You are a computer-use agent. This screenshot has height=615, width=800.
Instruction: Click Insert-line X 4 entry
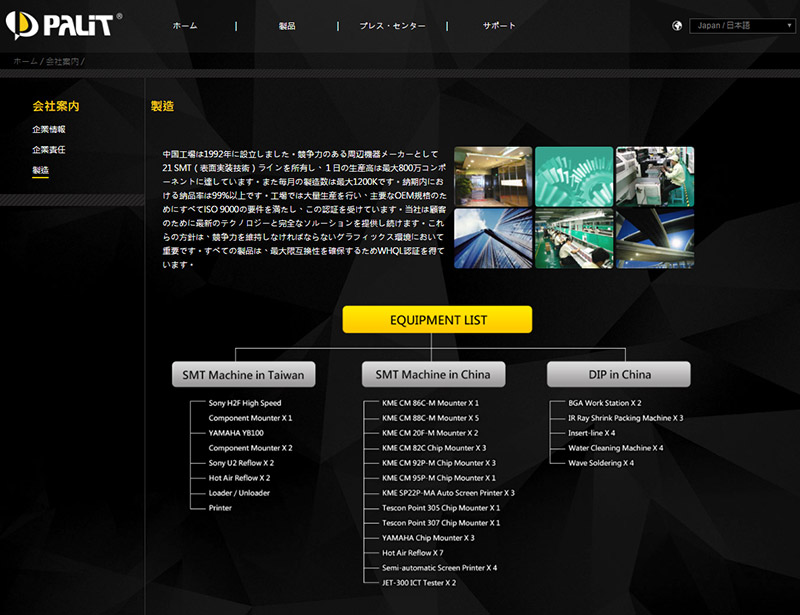592,433
